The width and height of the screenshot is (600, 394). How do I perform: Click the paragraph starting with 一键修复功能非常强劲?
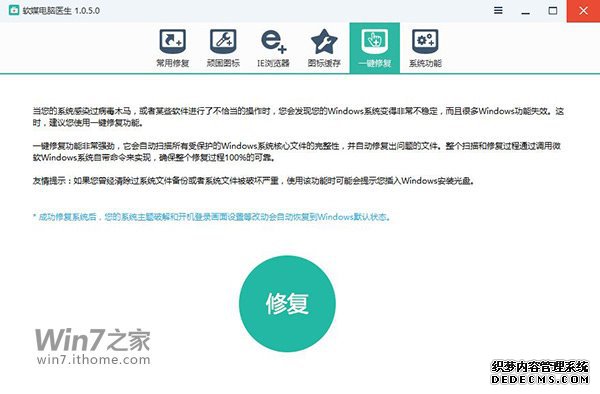297,151
